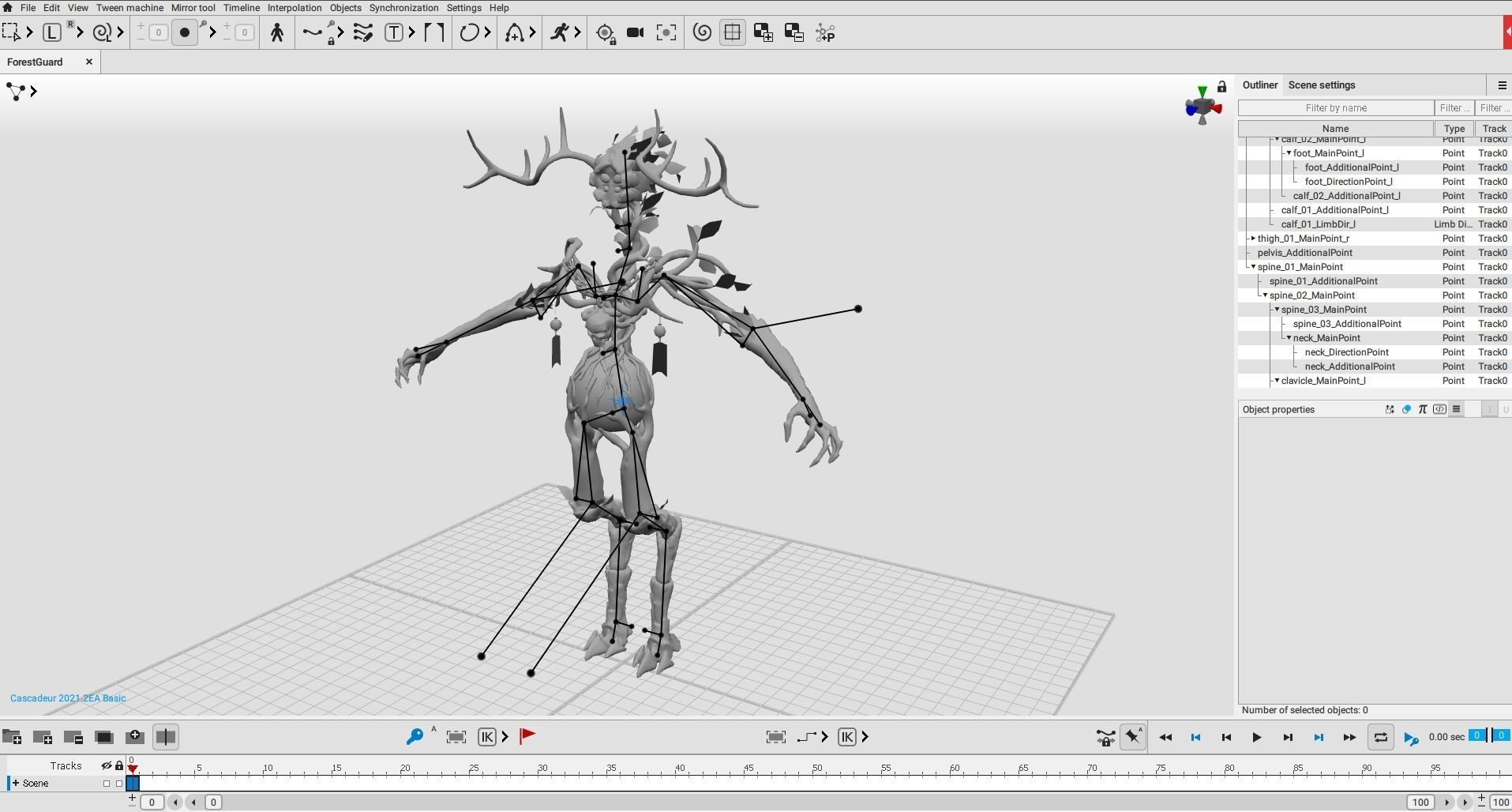Toggle loop playback button

[x=1380, y=737]
